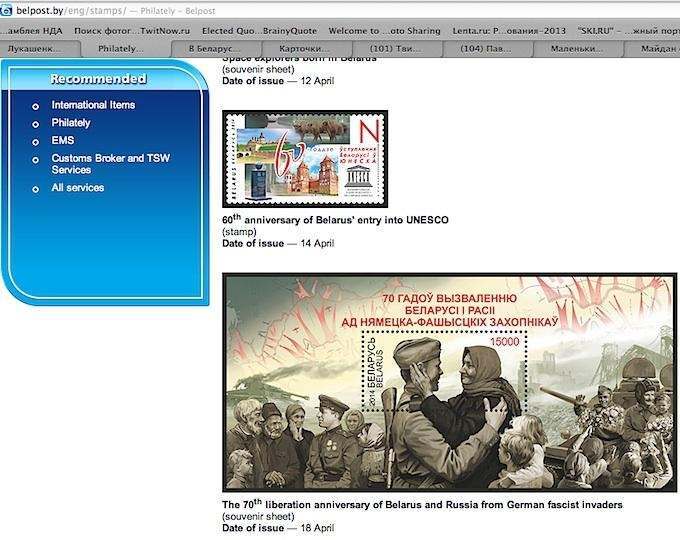The height and width of the screenshot is (540, 680).
Task: Go to the EMS service page
Action: tap(63, 141)
